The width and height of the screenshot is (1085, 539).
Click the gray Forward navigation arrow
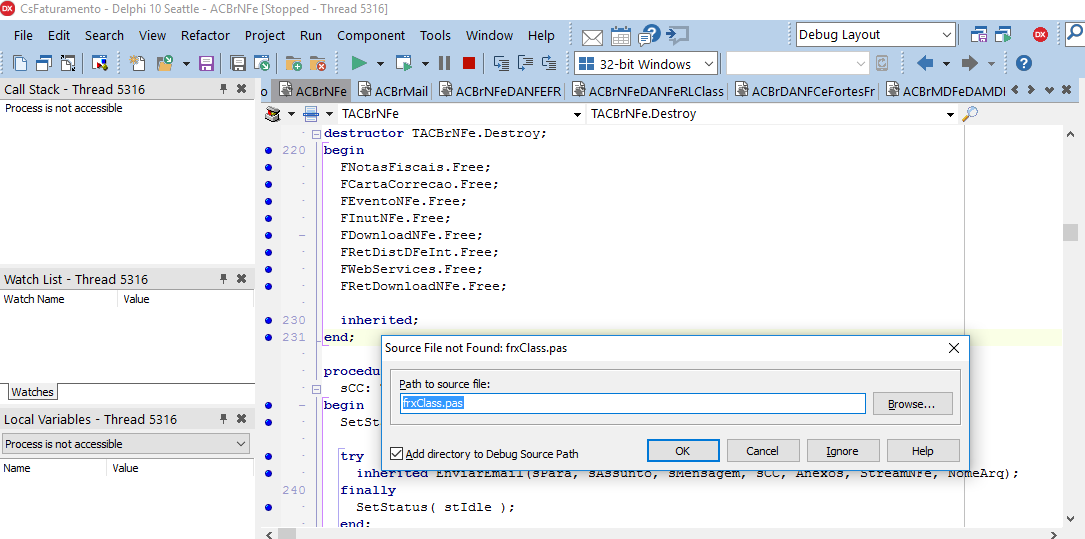970,64
